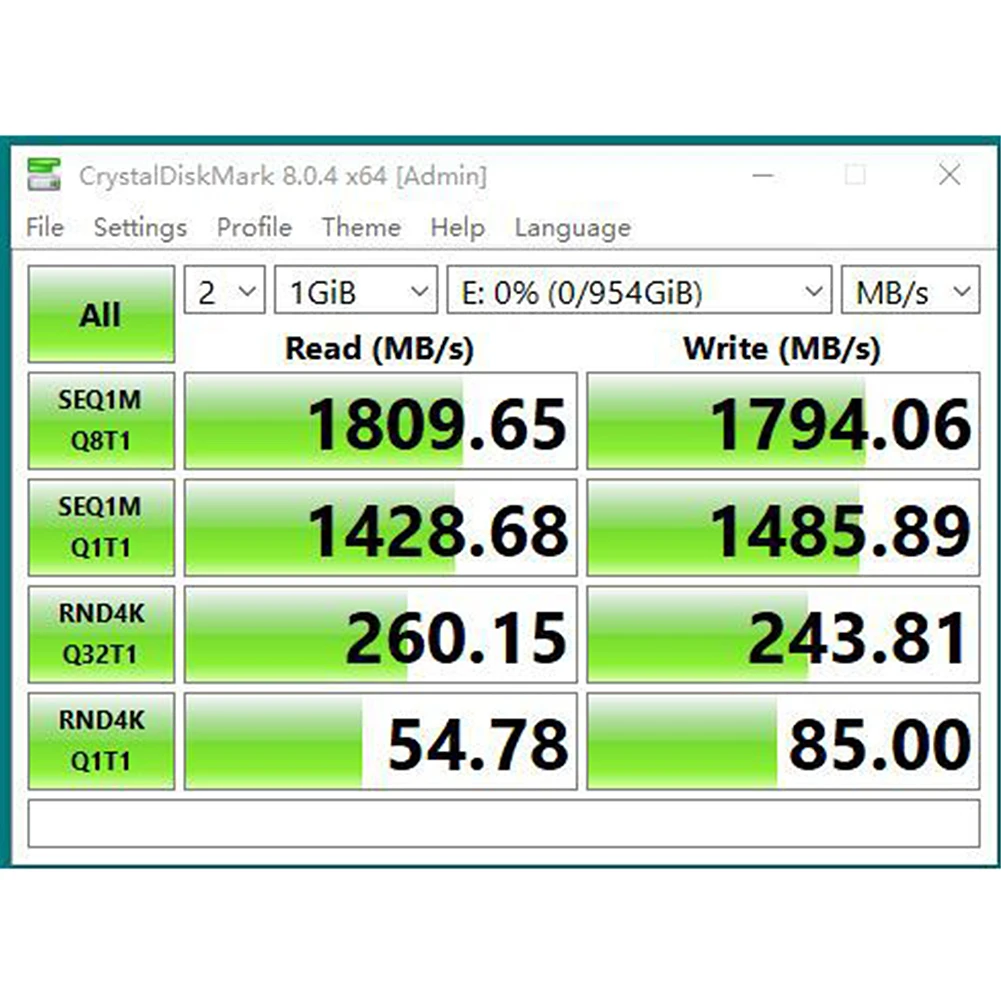Start the SEQ1M Q1T1 test
The height and width of the screenshot is (1001, 1001).
[x=101, y=527]
